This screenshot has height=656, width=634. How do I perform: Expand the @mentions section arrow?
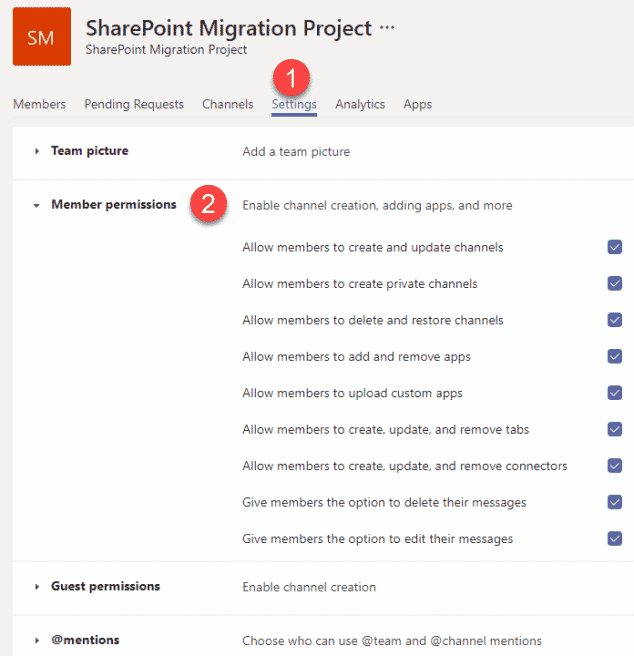[37, 640]
